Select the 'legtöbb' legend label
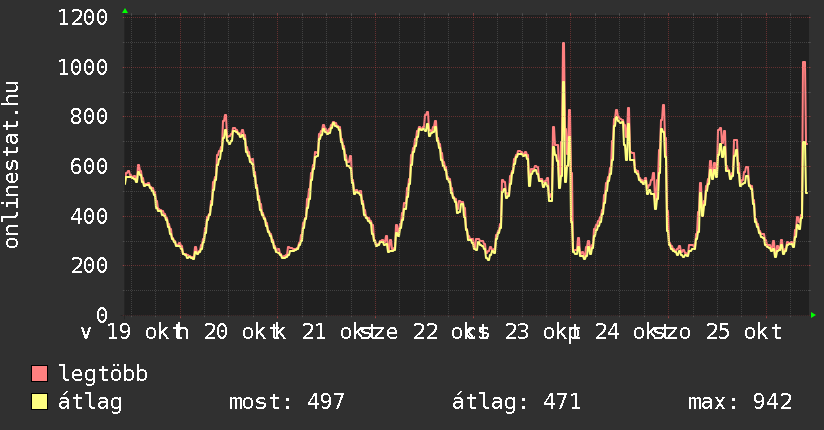824x430 pixels. [104, 375]
